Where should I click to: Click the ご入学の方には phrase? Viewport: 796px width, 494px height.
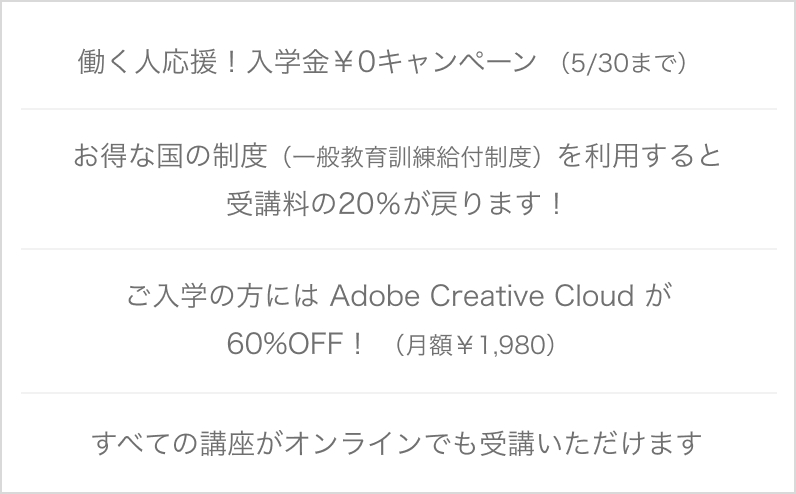222,296
